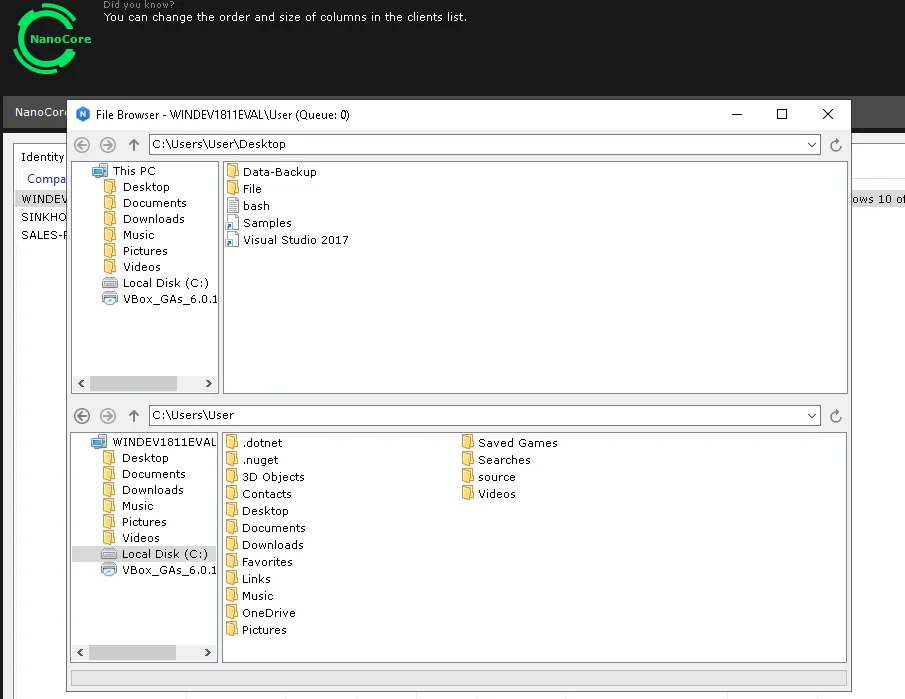Select the Contacts folder

click(259, 494)
